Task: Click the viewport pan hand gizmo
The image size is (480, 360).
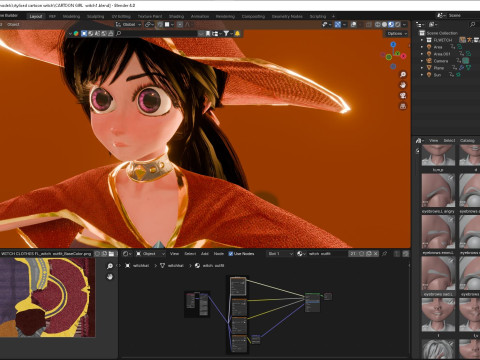Action: (x=403, y=85)
